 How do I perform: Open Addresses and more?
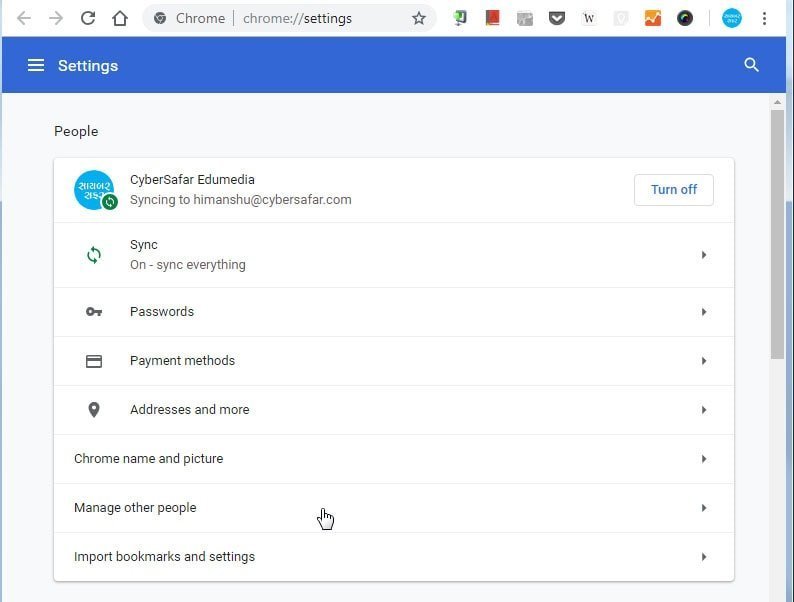coord(394,410)
